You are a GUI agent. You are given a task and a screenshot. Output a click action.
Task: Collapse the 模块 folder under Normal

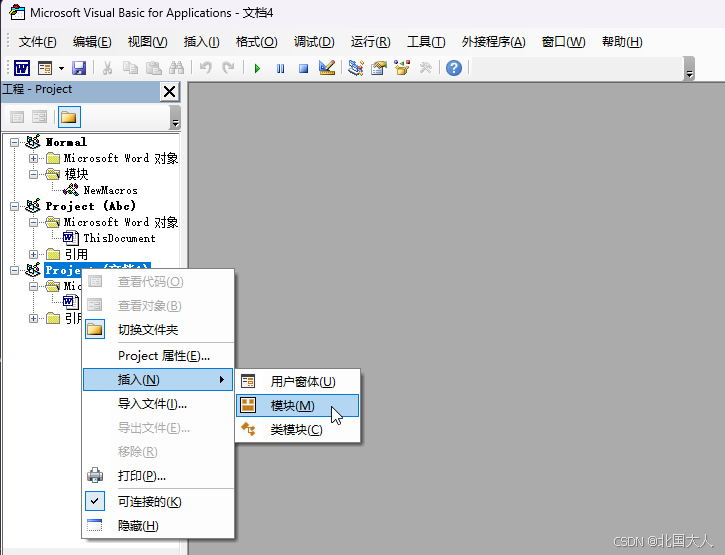coord(33,174)
